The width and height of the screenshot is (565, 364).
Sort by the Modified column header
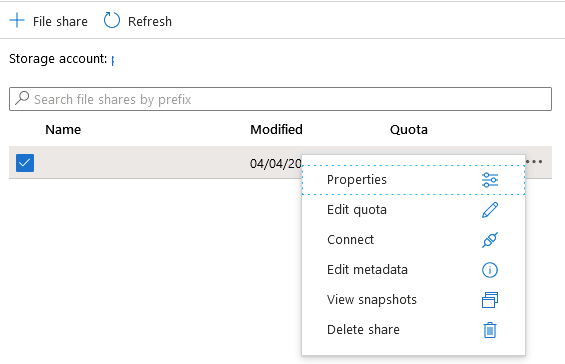276,129
